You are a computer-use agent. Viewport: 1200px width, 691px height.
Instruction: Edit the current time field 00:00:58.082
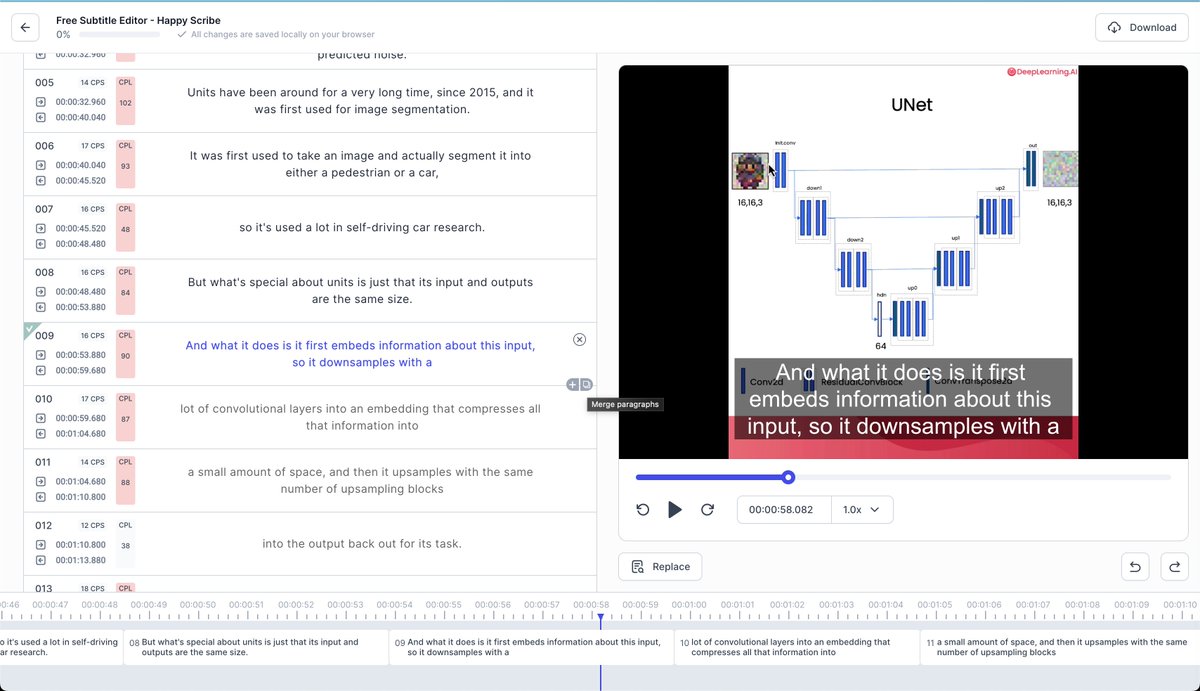(x=785, y=510)
